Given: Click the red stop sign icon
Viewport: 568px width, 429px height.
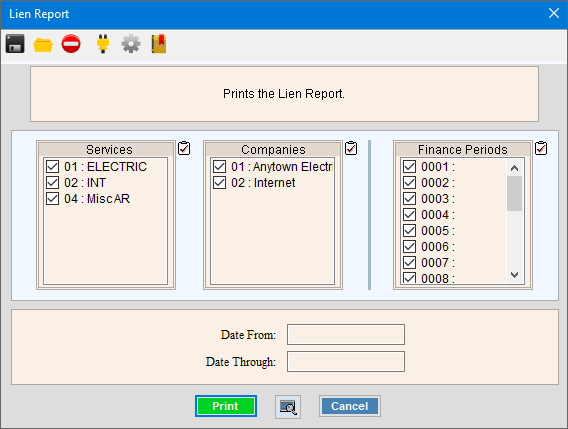Looking at the screenshot, I should click(71, 44).
